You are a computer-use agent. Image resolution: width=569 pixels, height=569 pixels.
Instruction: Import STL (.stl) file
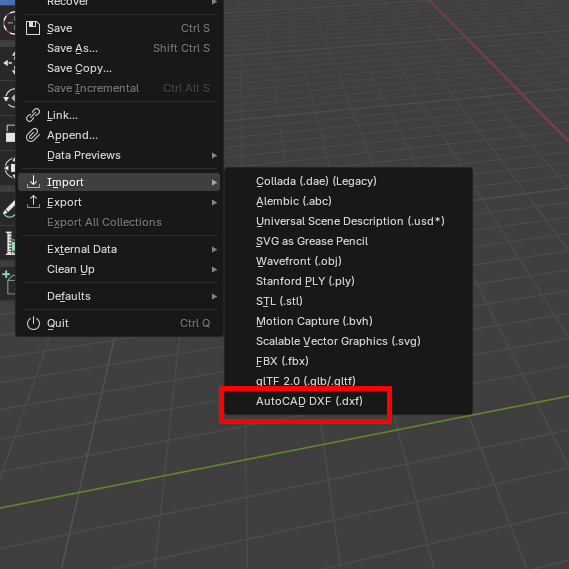pos(348,301)
